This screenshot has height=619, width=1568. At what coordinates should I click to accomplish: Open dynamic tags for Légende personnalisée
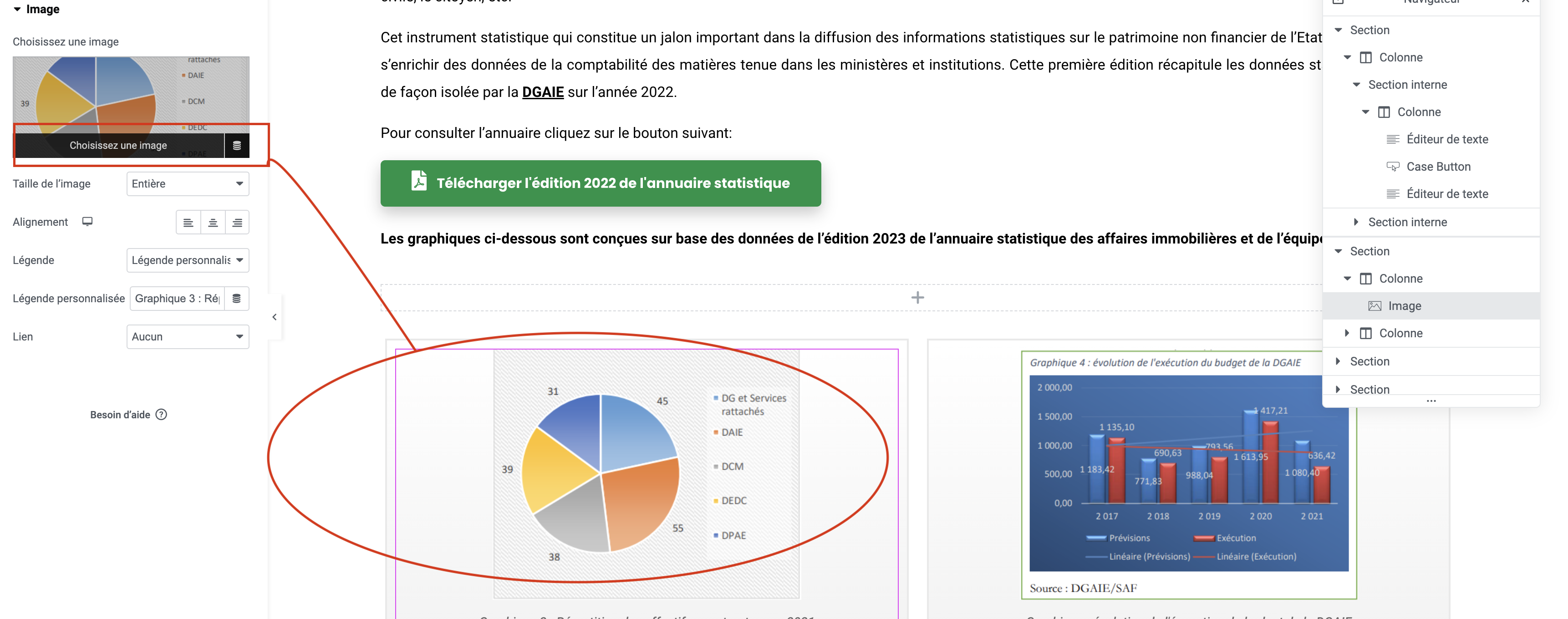(x=237, y=298)
